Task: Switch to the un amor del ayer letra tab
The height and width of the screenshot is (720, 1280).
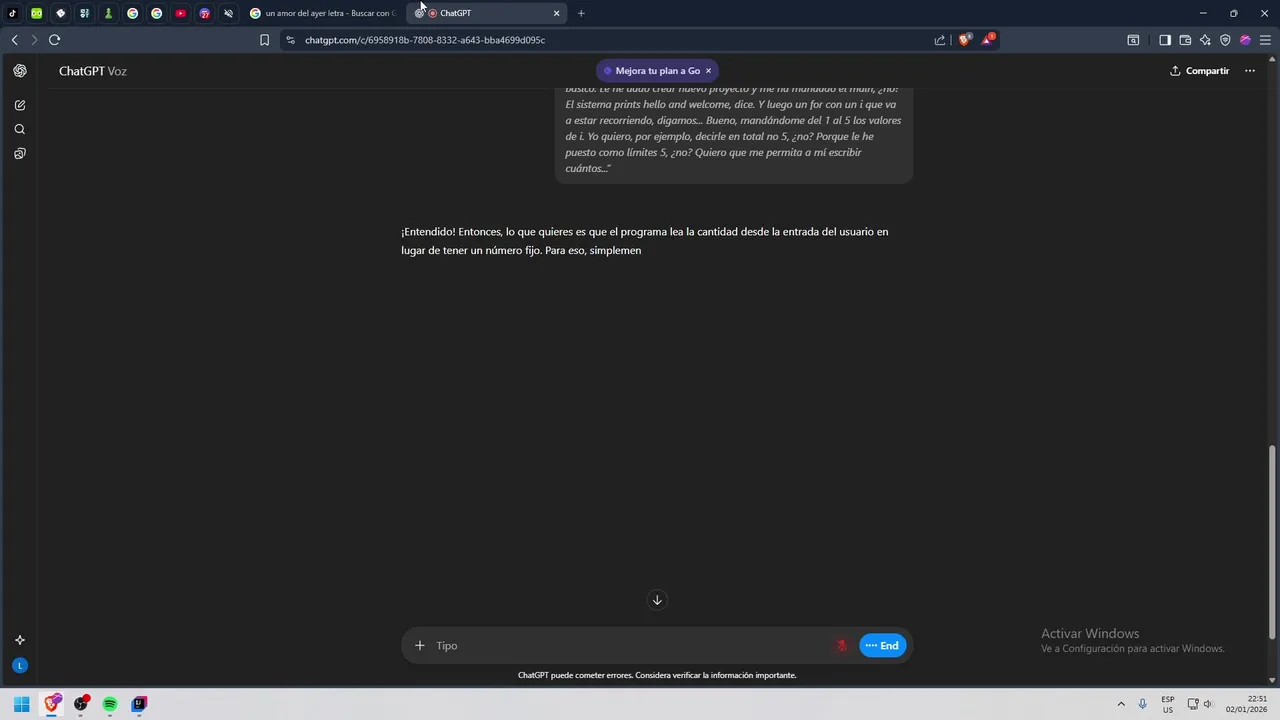Action: point(323,13)
